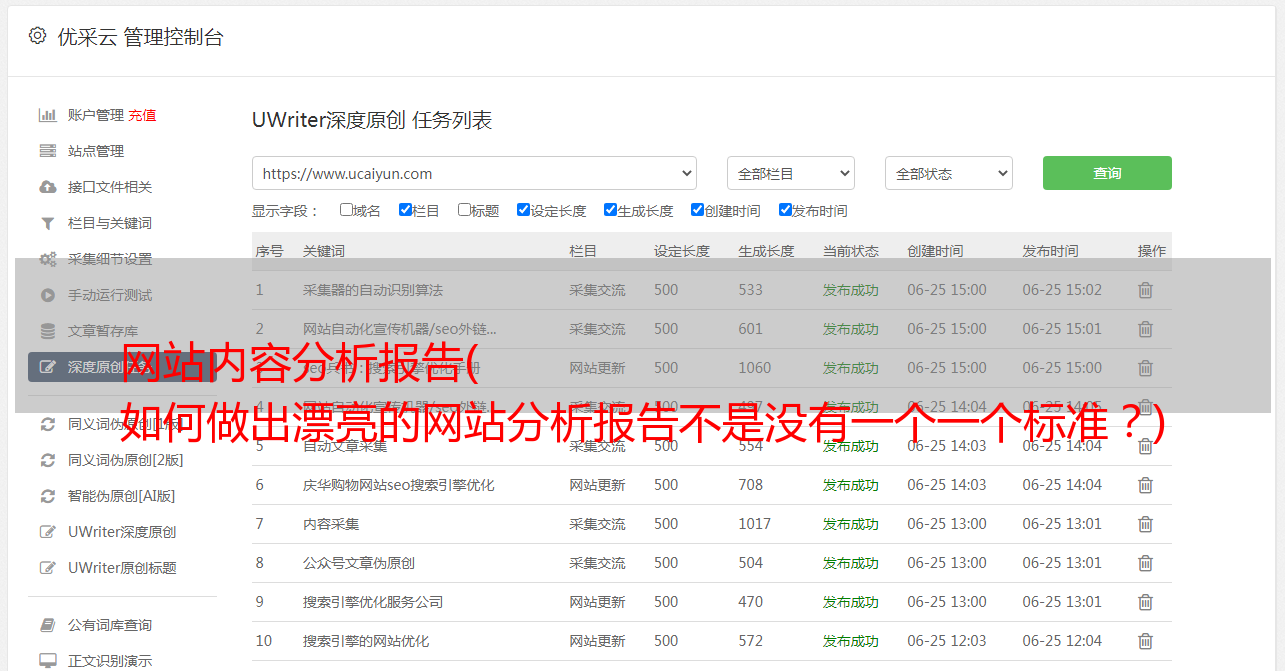This screenshot has height=671, width=1285.
Task: Open 同义词伪原创[2版] sidebar link
Action: (x=125, y=460)
